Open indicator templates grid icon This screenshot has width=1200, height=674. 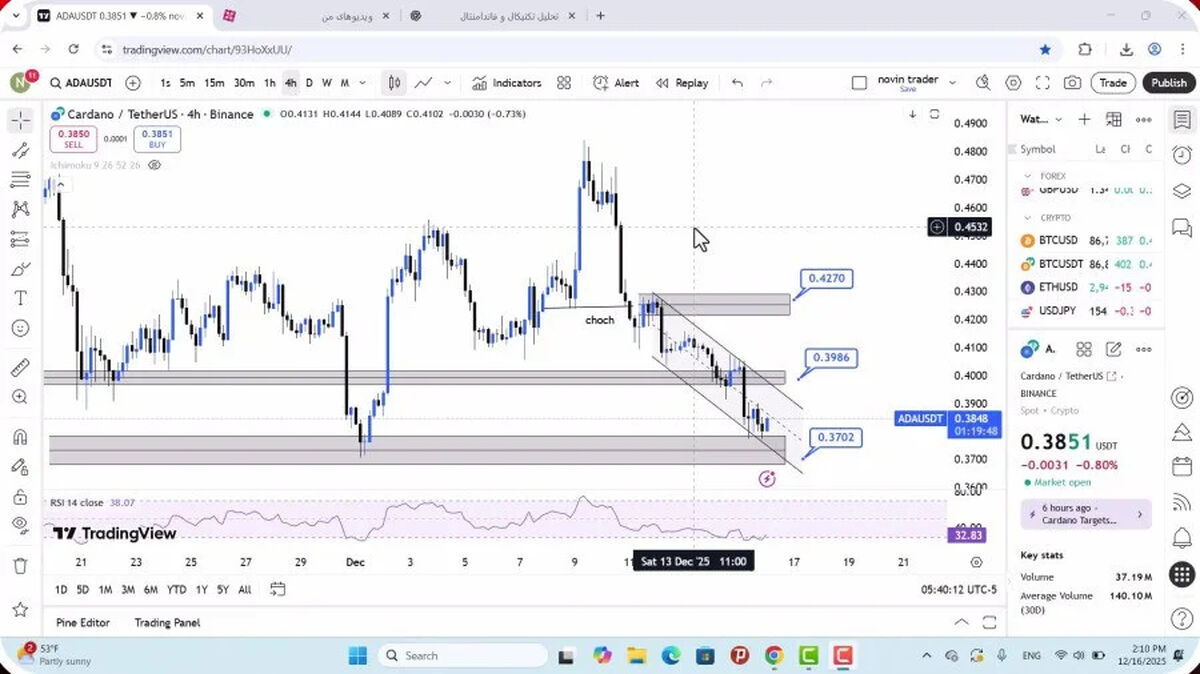564,83
